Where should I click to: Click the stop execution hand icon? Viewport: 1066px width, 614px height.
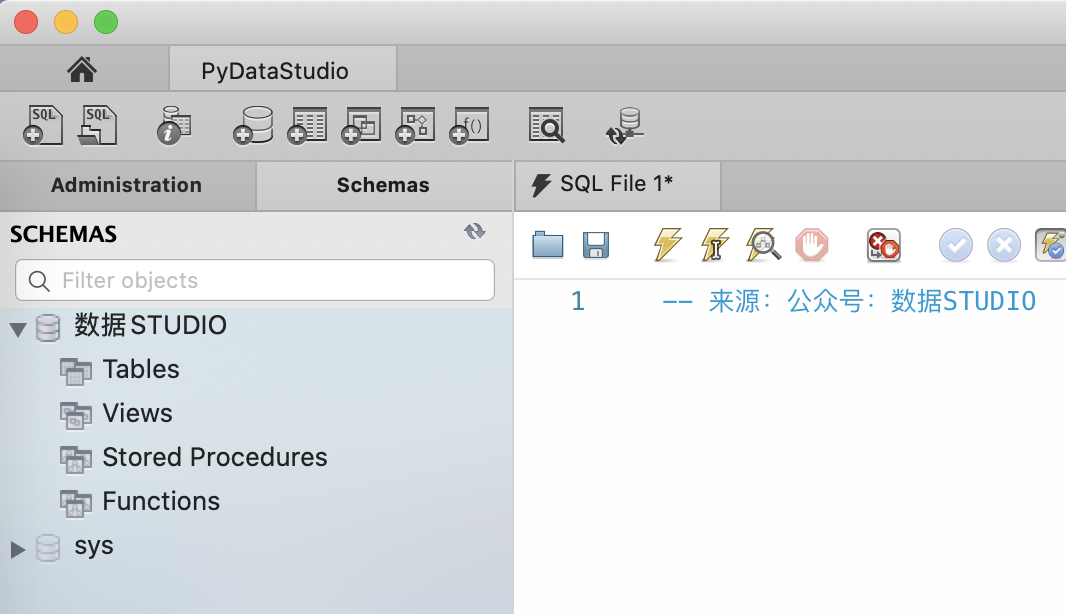pyautogui.click(x=811, y=244)
